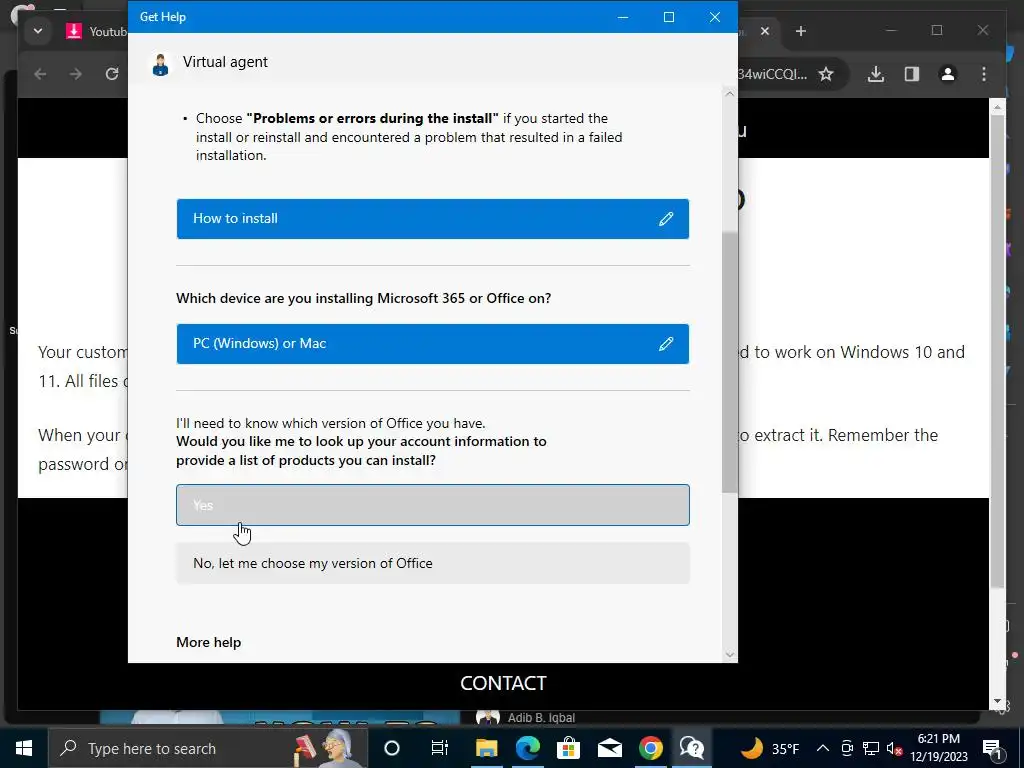Edit the "PC (Windows) or Mac" answer
The height and width of the screenshot is (768, 1024).
665,344
